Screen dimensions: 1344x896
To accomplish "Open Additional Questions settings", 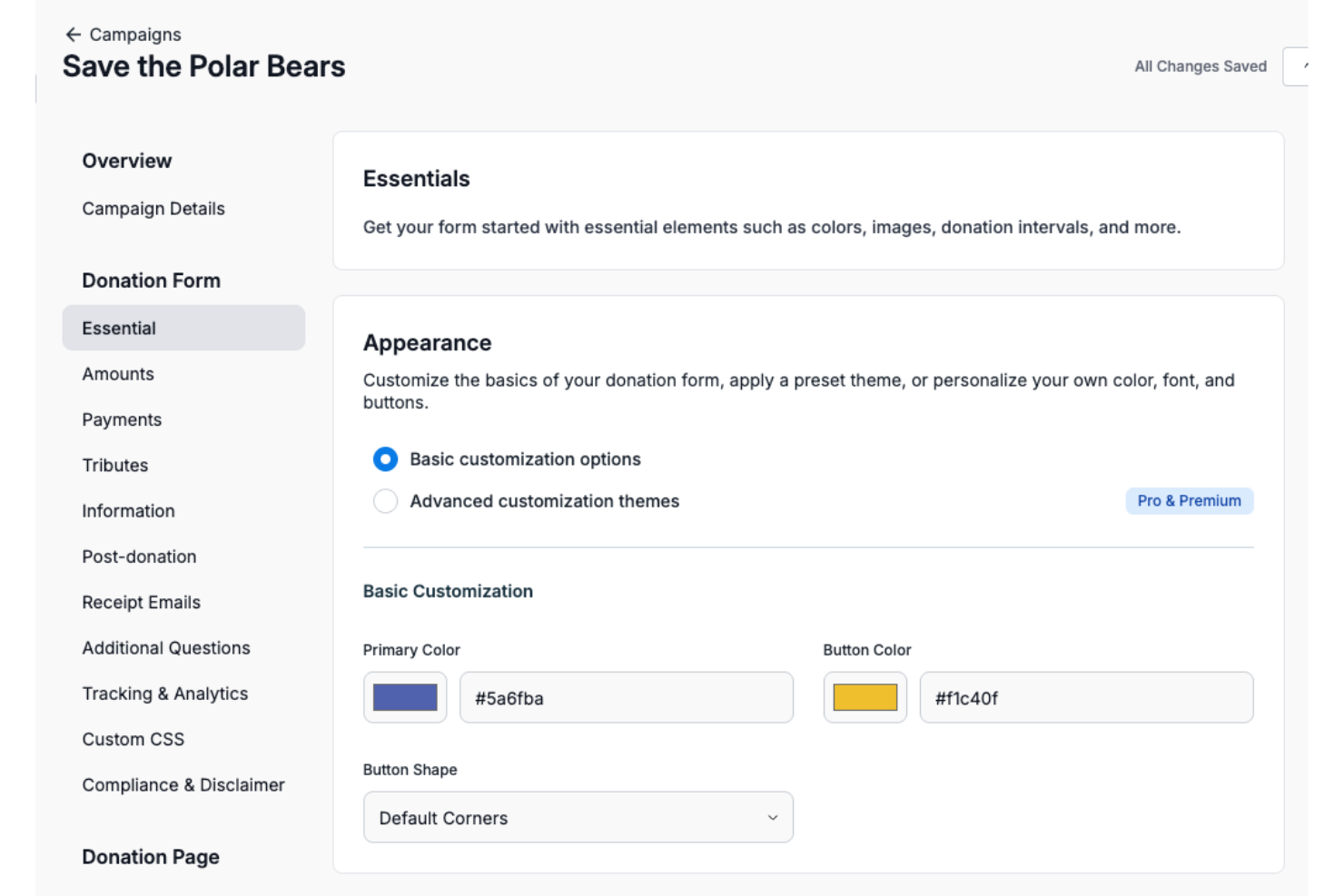I will pos(166,648).
